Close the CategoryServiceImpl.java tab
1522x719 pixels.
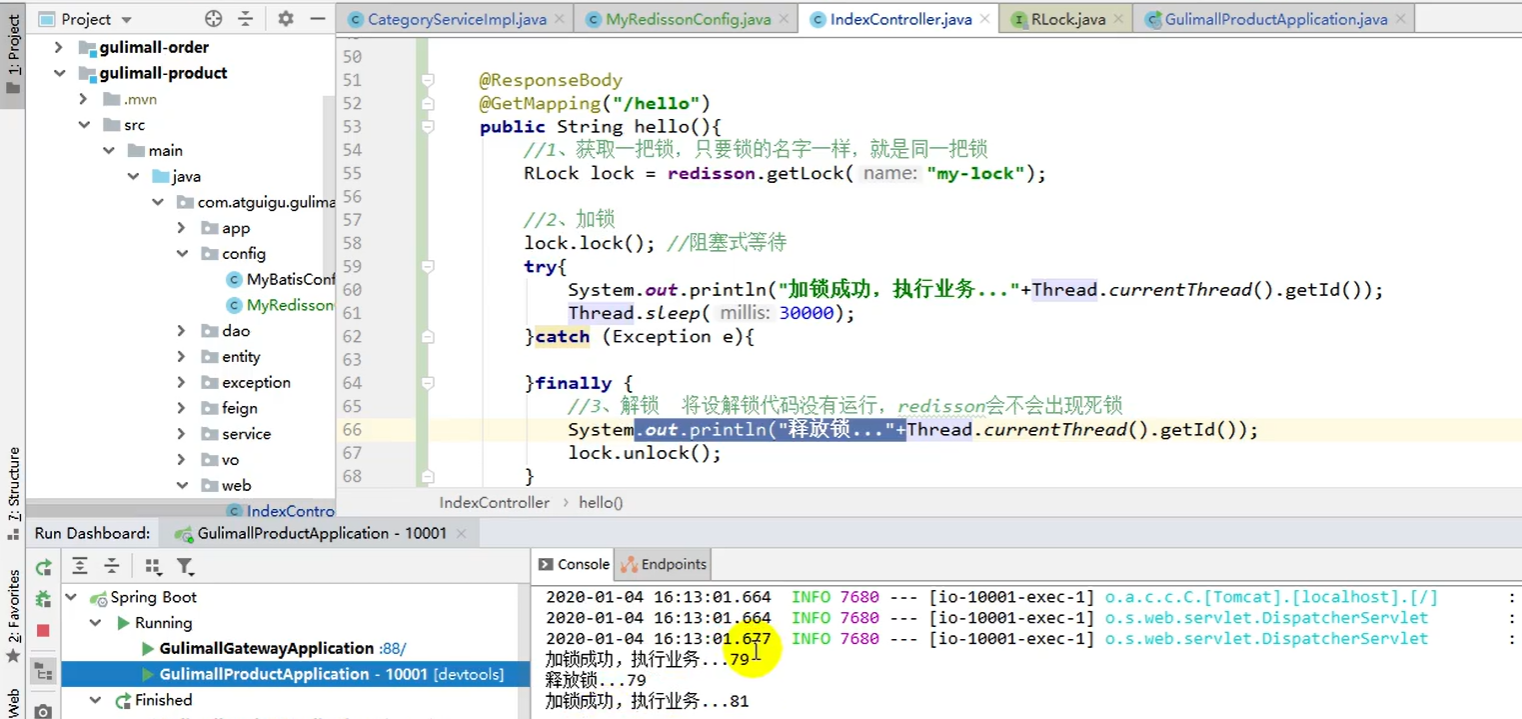[558, 19]
